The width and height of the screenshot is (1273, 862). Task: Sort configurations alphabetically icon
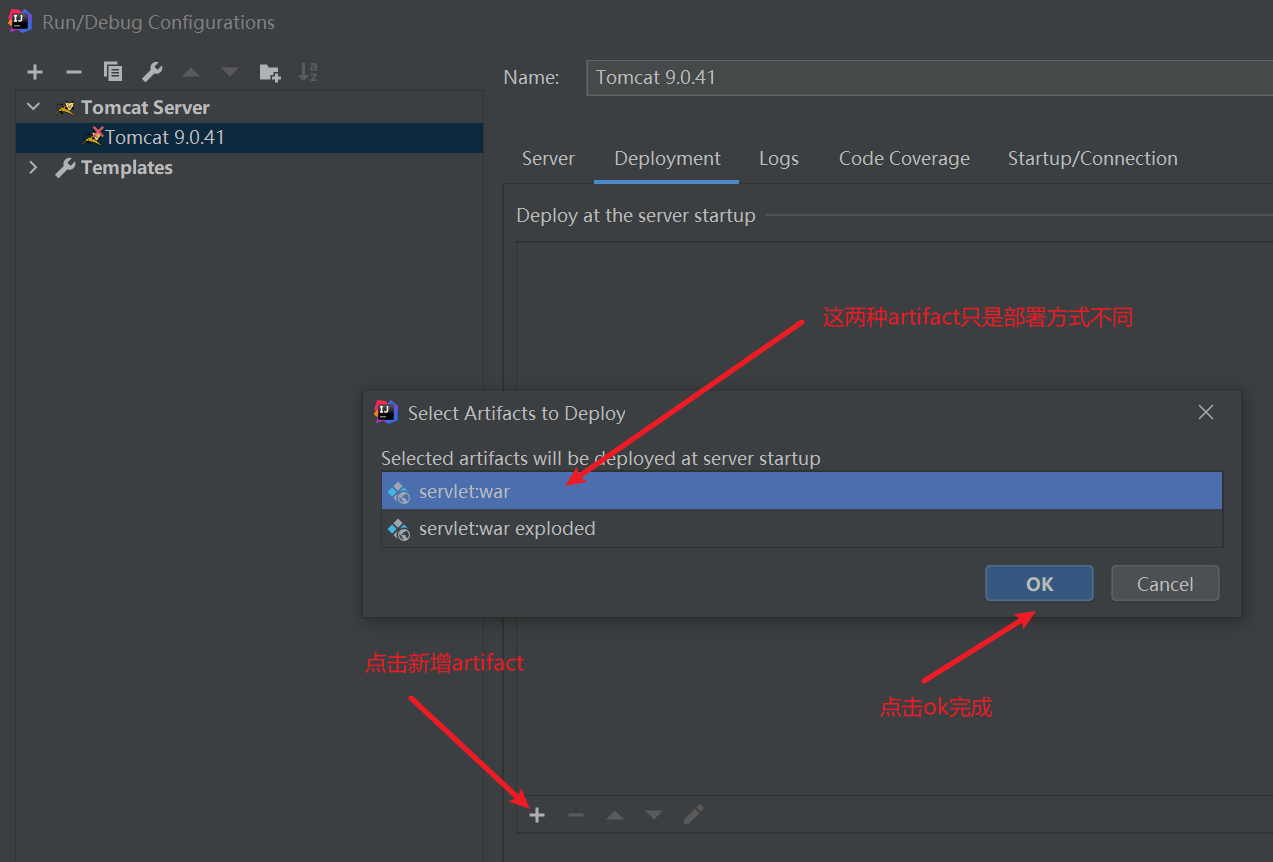pos(308,72)
